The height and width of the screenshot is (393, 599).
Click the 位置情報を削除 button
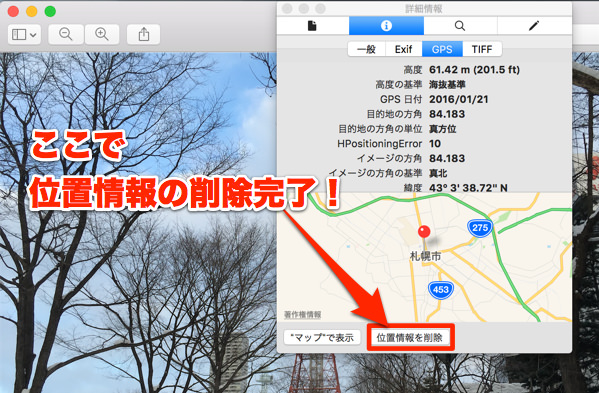410,338
